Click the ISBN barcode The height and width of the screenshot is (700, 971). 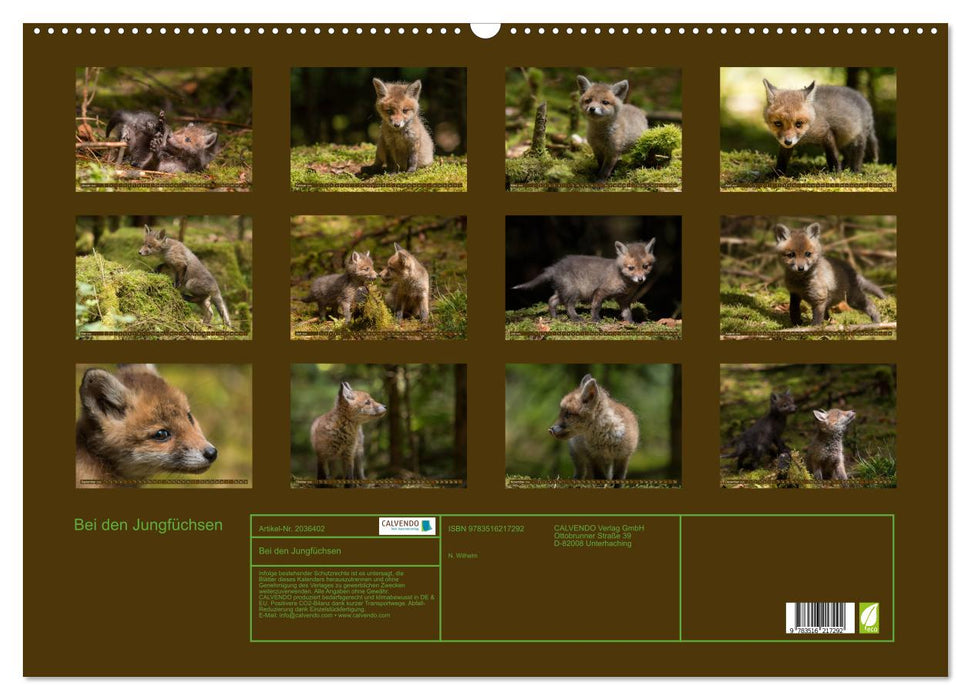pos(820,618)
